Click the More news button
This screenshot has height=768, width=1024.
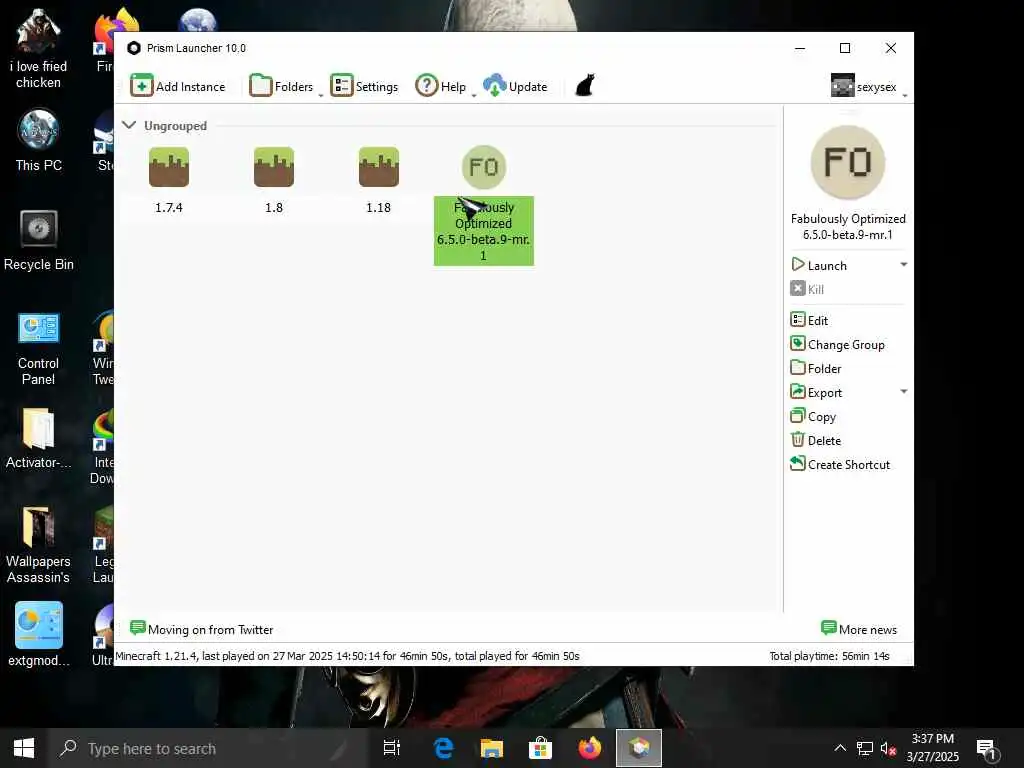pos(859,629)
